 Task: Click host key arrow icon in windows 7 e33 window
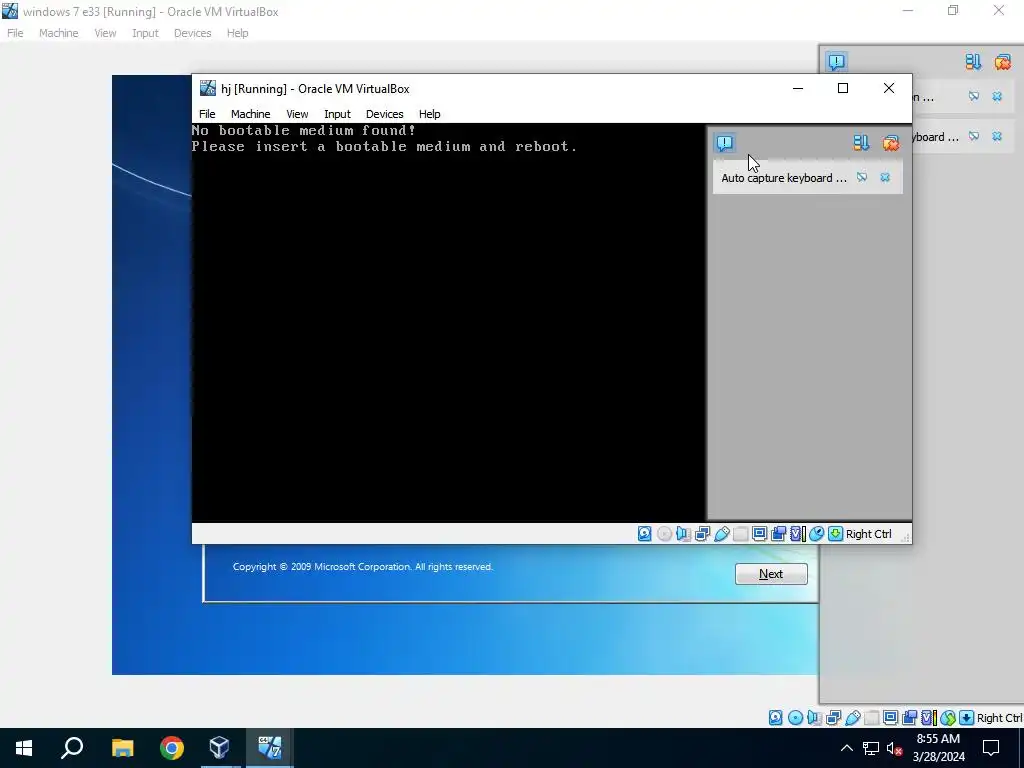(x=967, y=718)
